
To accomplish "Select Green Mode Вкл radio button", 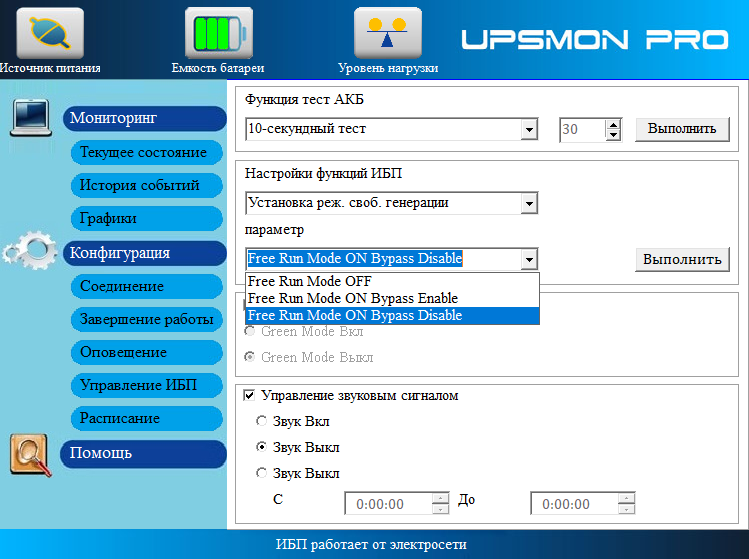I will tap(249, 331).
